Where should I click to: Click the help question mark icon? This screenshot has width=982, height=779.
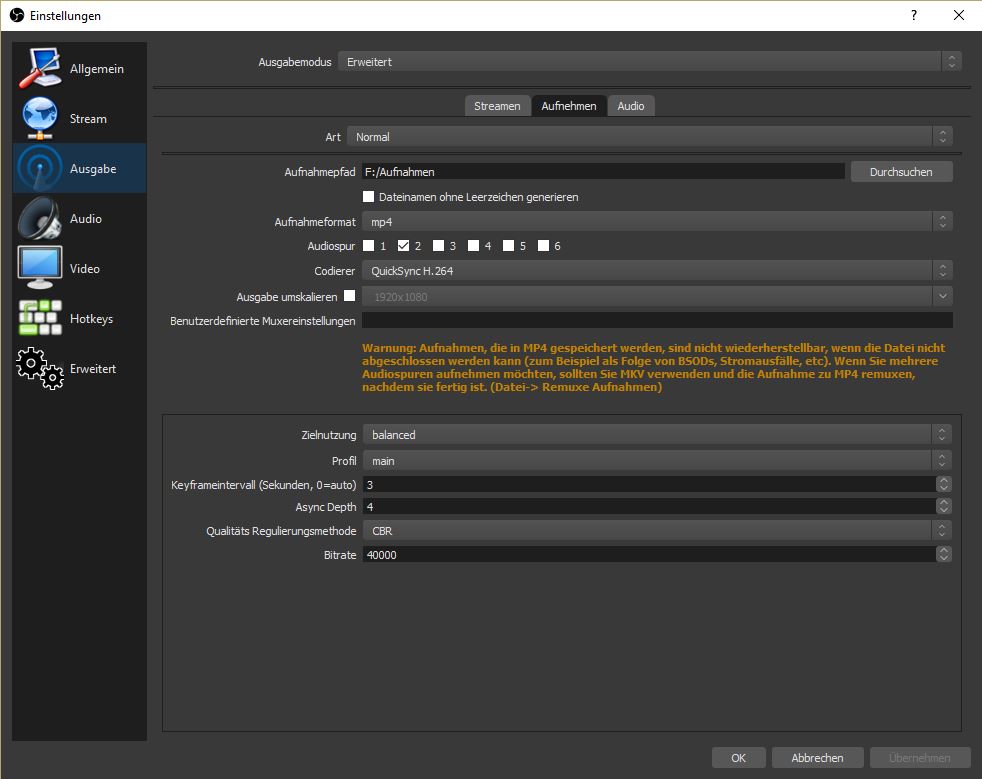[913, 16]
